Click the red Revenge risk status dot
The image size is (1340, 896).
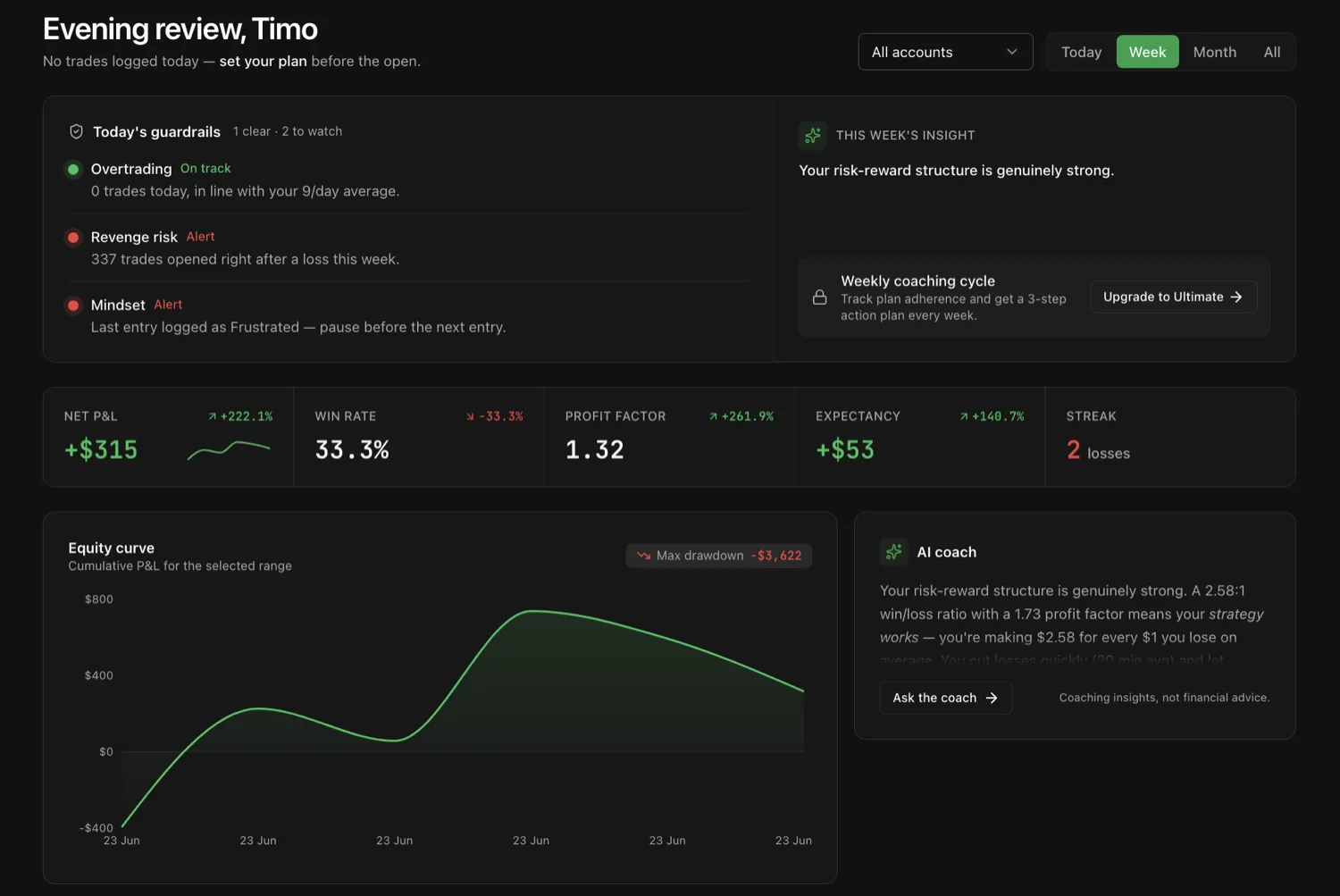pos(73,237)
